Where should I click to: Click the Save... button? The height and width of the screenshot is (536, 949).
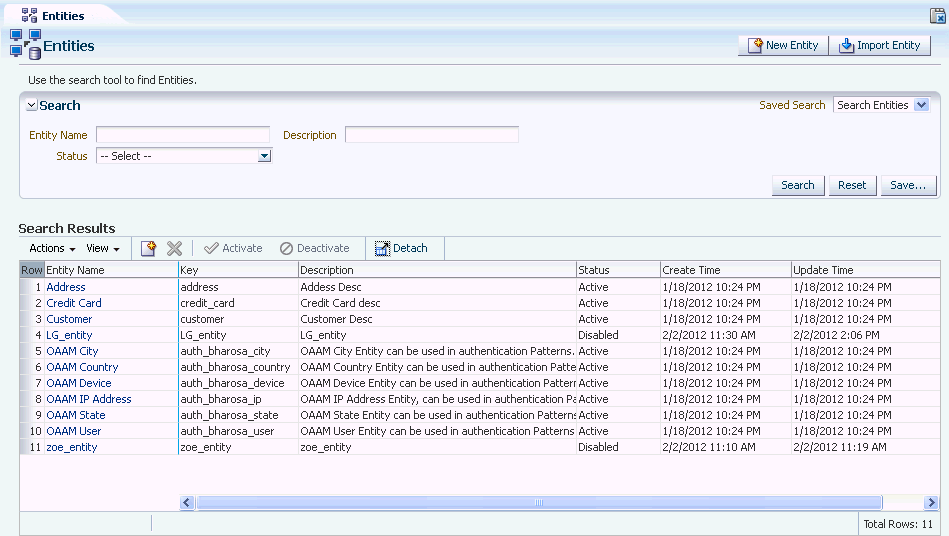pyautogui.click(x=908, y=185)
